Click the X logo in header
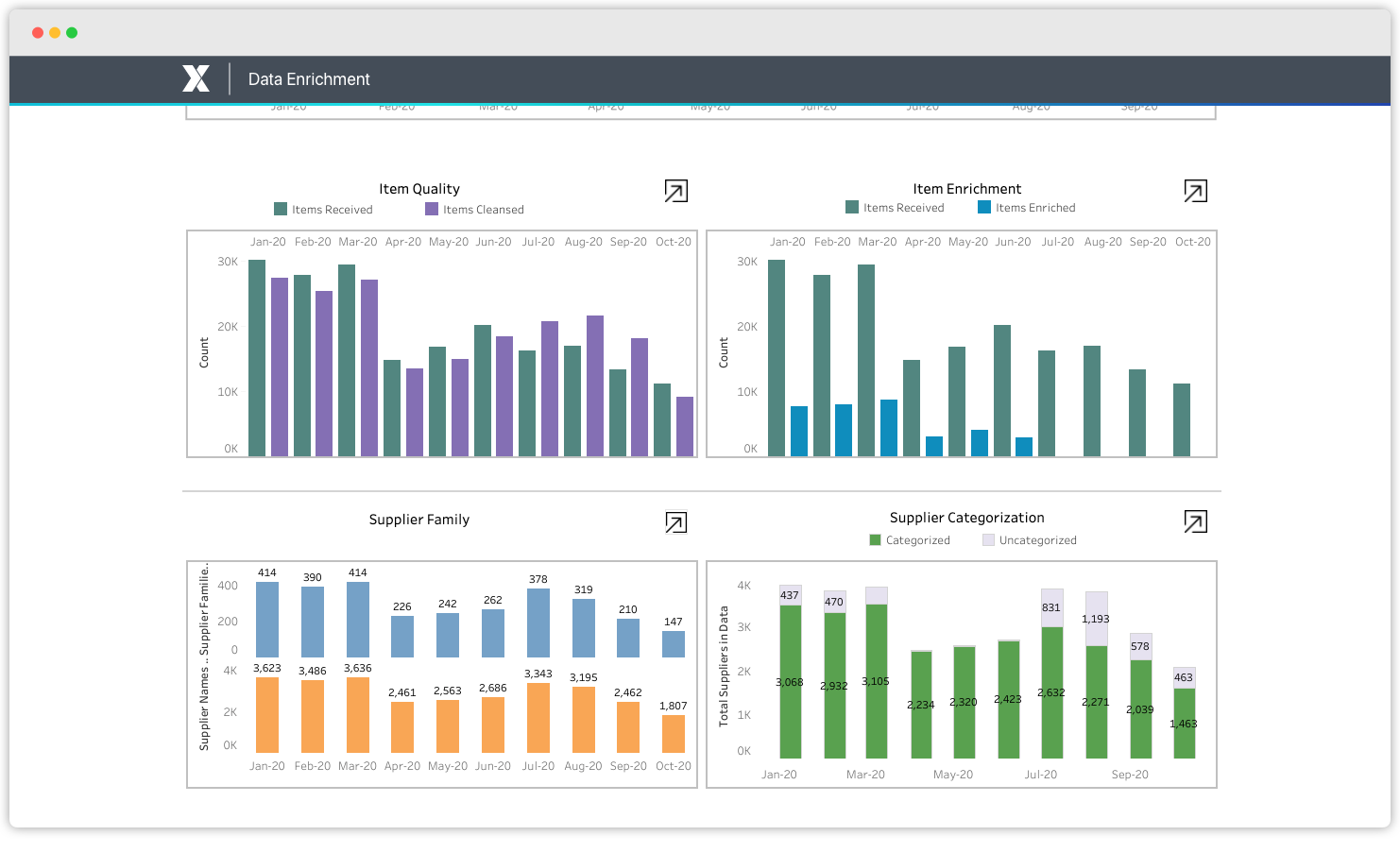Screen dimensions: 1400x853 tap(196, 78)
